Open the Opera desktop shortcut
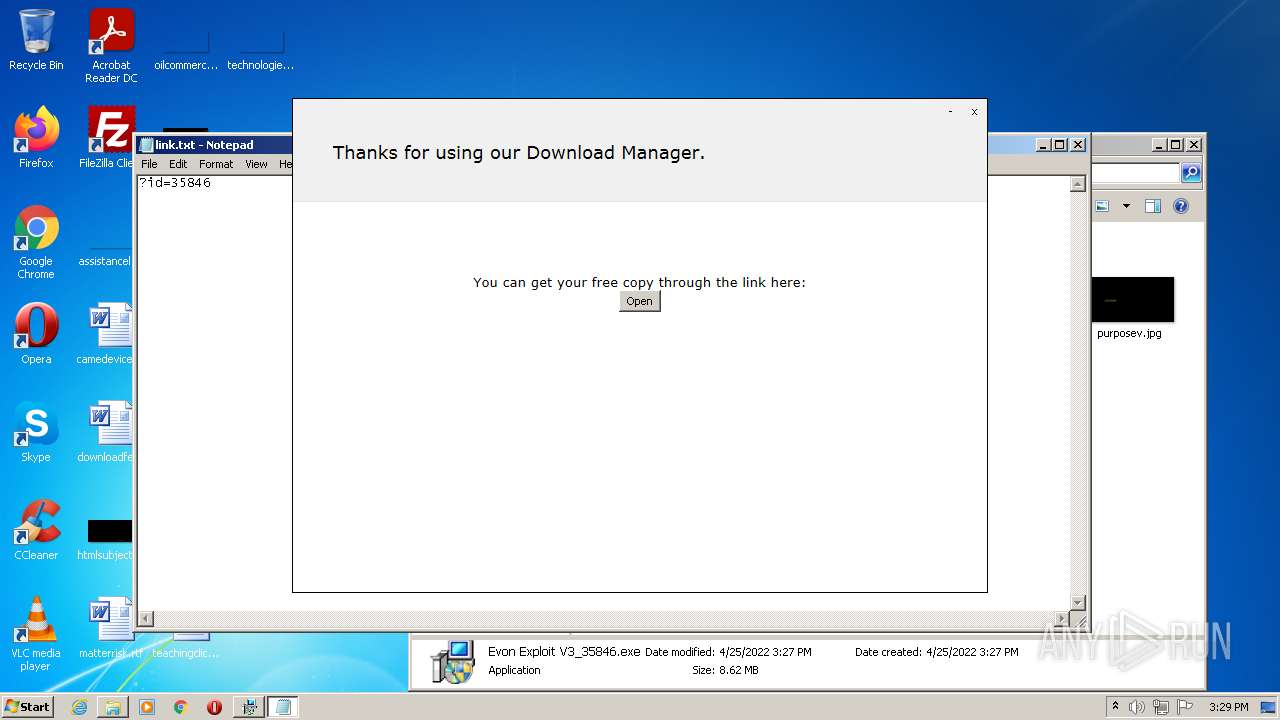 36,334
